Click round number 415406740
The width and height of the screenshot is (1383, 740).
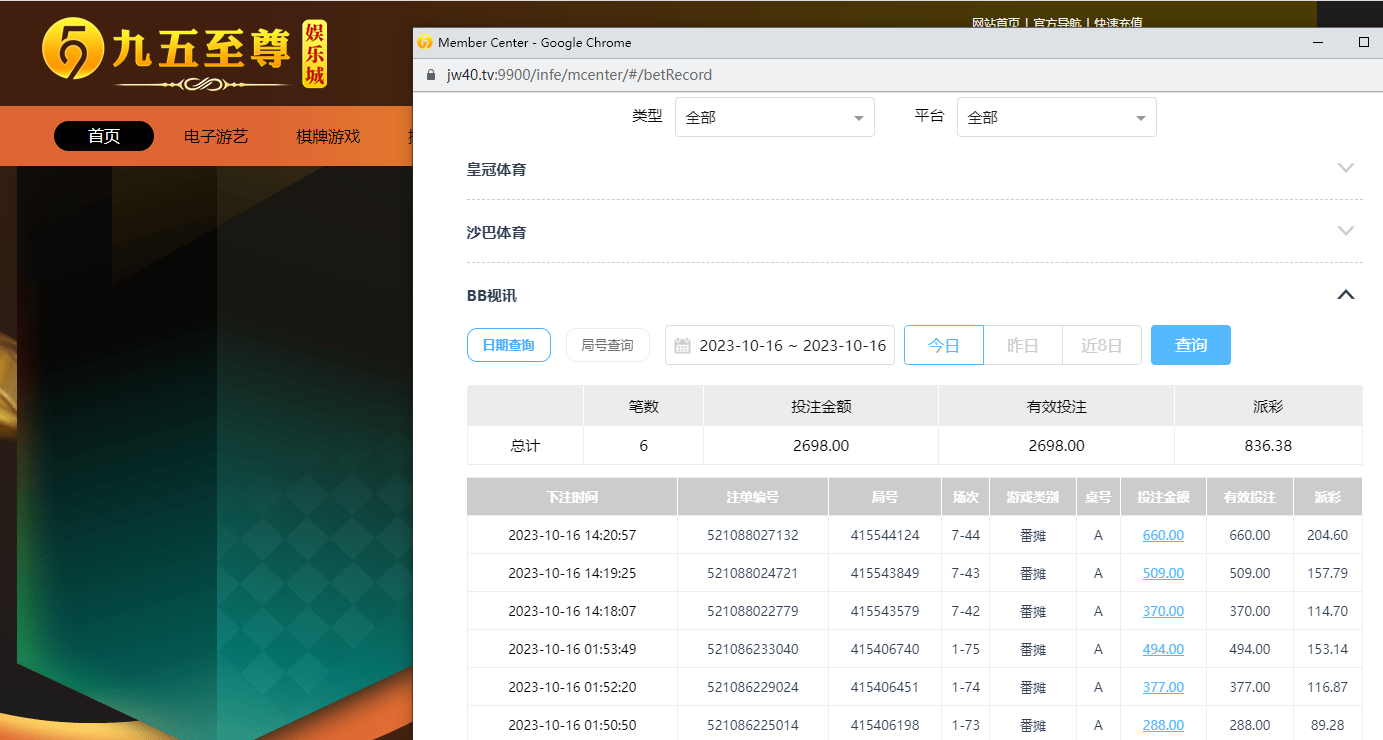click(x=885, y=649)
